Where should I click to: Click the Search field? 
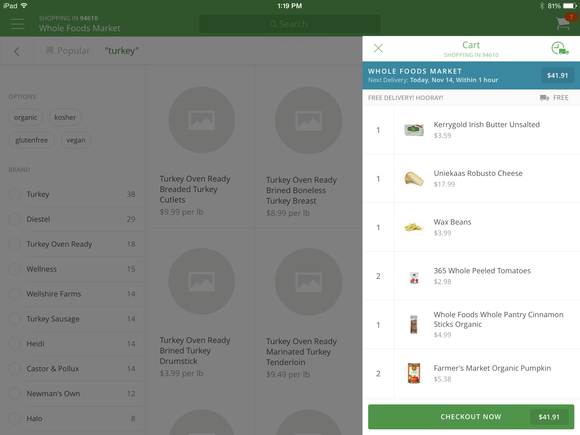point(290,24)
